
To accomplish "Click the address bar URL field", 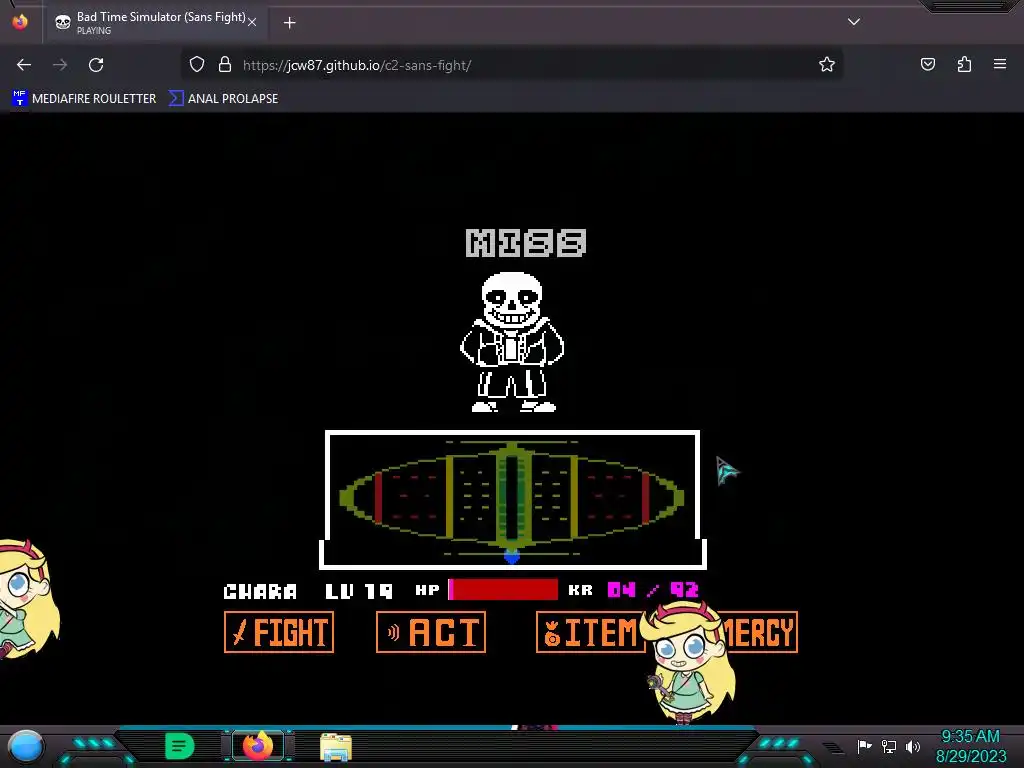I will pyautogui.click(x=512, y=65).
